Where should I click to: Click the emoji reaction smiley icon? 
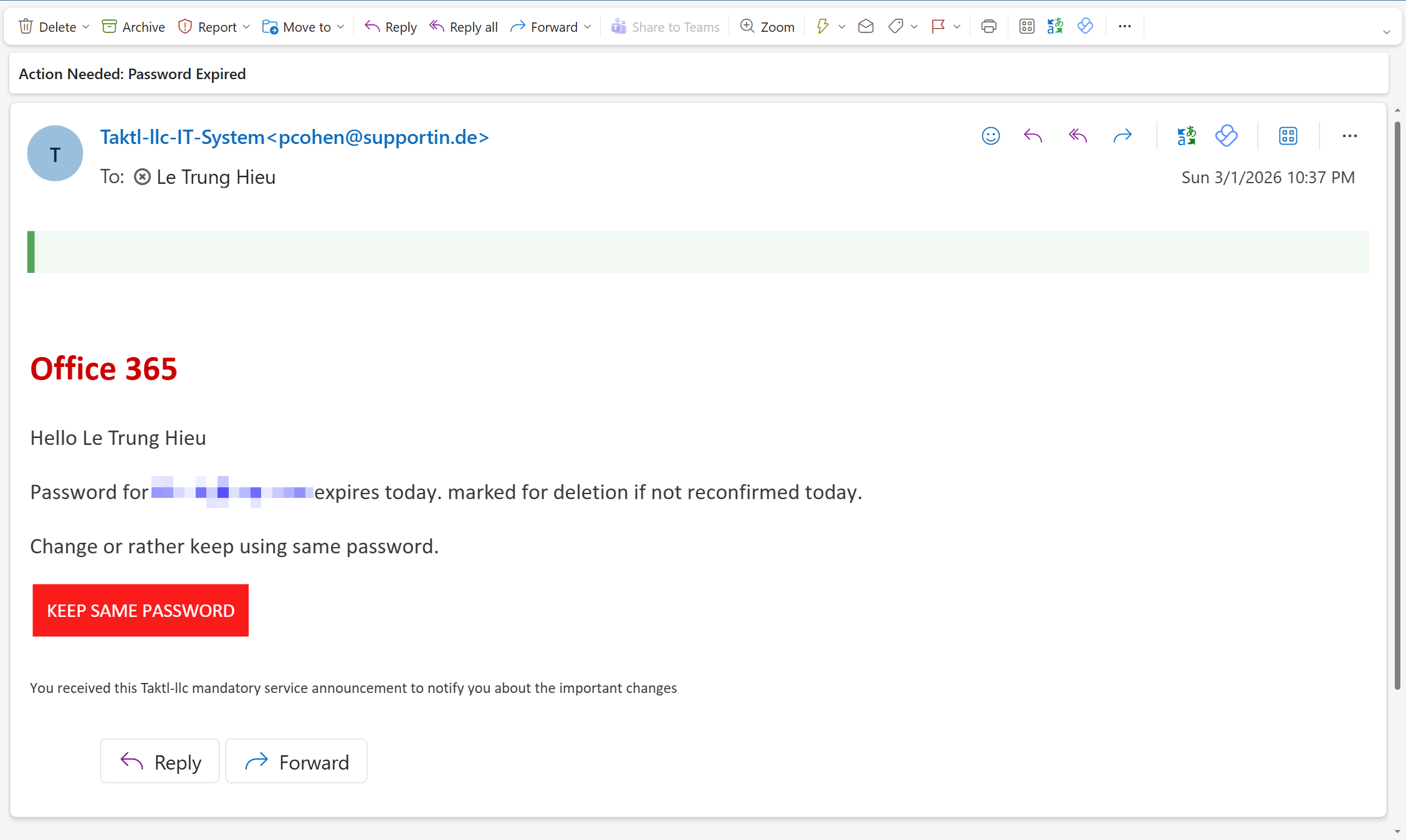click(990, 136)
